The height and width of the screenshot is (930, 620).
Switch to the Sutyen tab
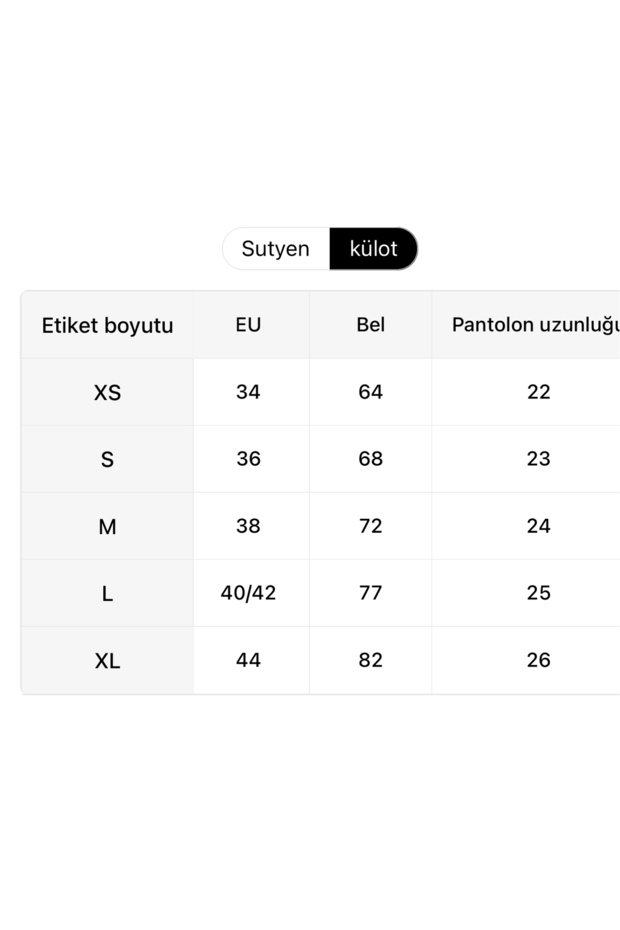pyautogui.click(x=275, y=249)
